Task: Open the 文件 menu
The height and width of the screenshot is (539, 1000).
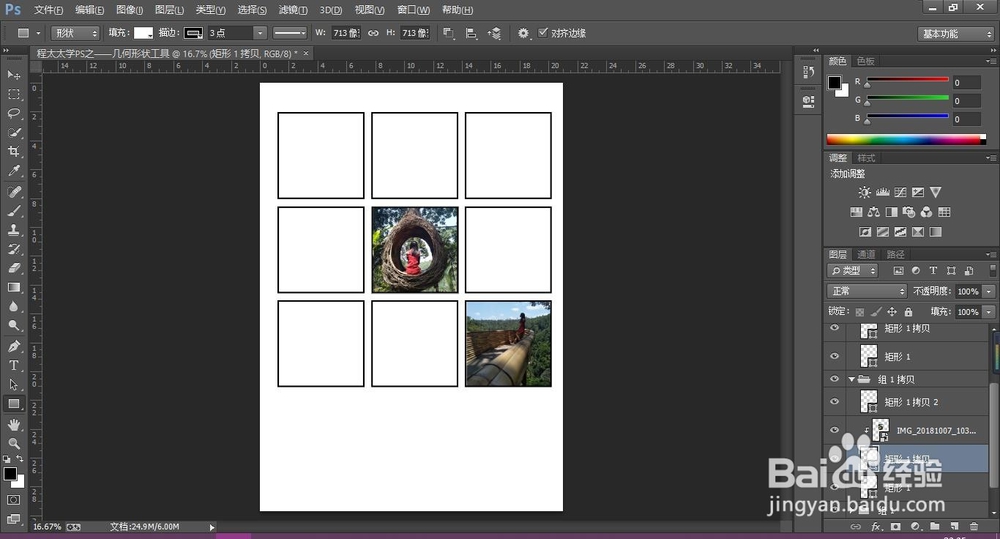Action: (48, 10)
